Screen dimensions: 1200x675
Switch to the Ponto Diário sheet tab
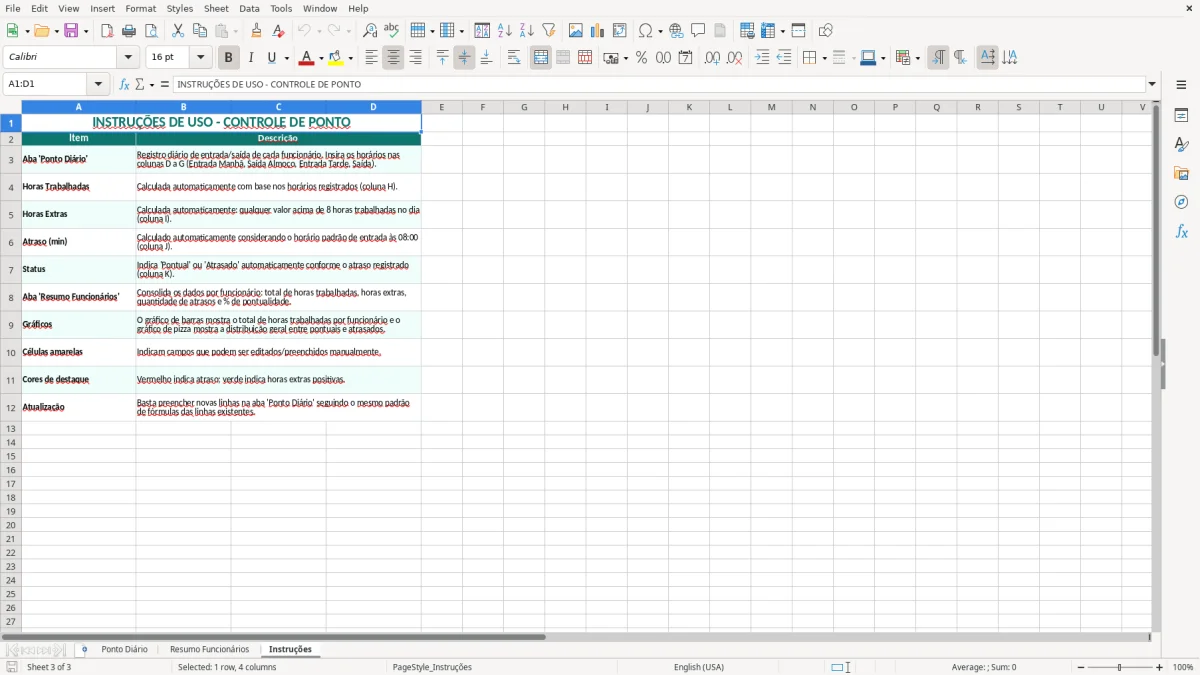pyautogui.click(x=124, y=650)
